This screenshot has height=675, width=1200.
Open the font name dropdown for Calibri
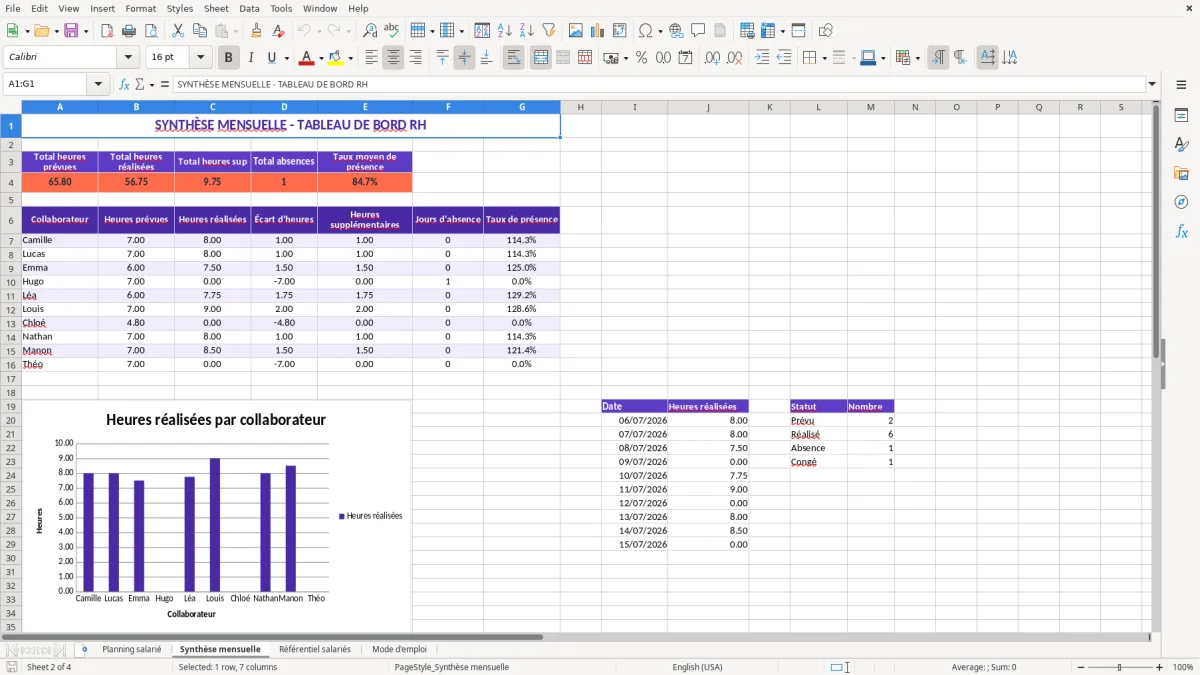(x=127, y=58)
